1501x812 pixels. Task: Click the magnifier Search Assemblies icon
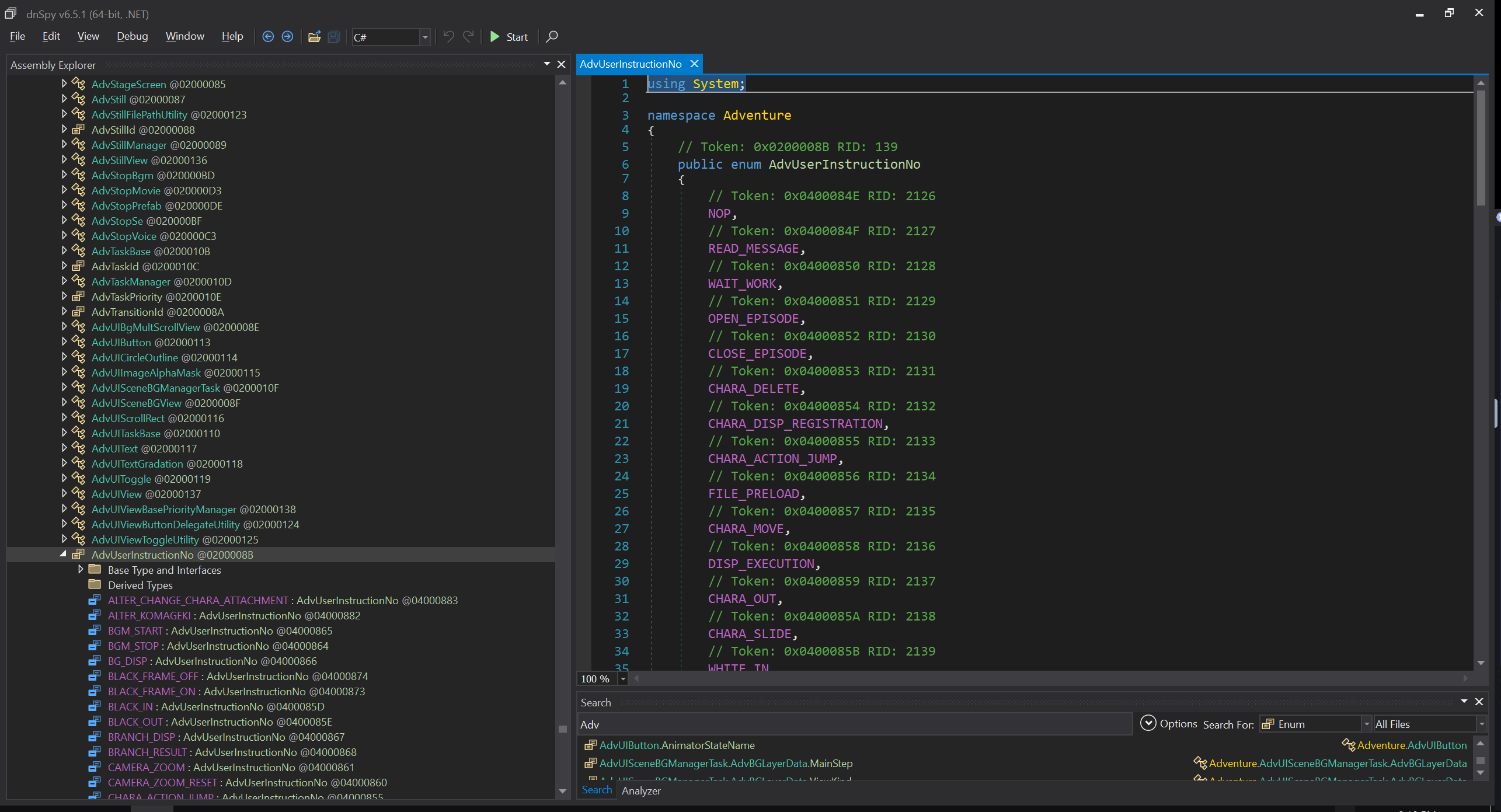tap(552, 37)
